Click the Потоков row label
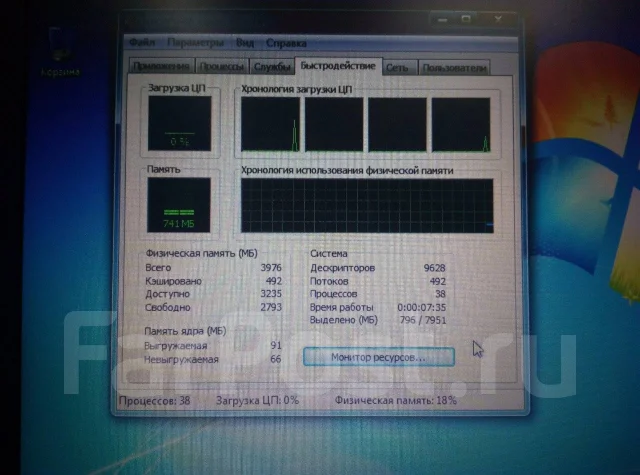Screen dimensions: 640x475 pos(329,281)
